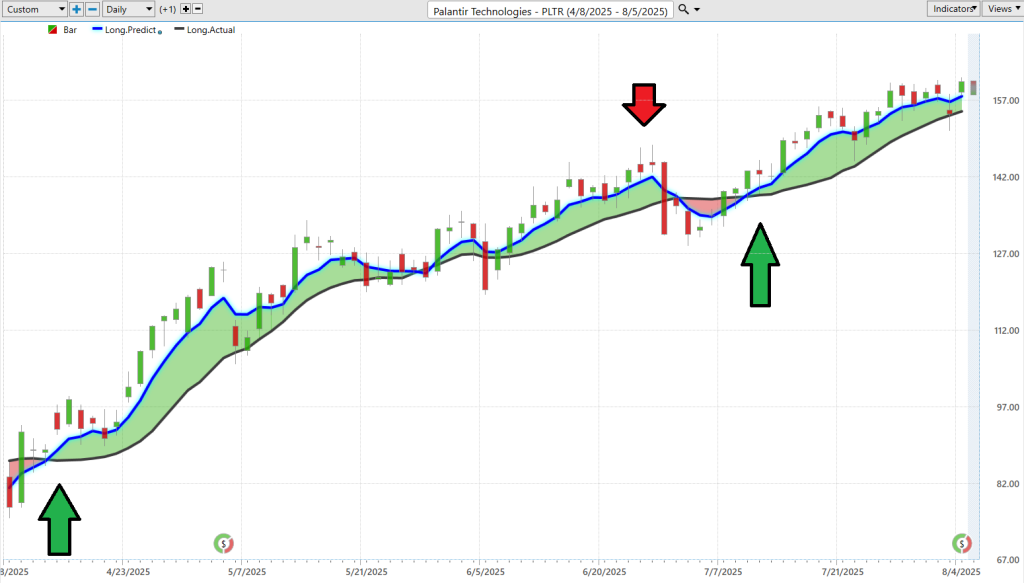Toggle the Long.Predict legend series
The image size is (1024, 583).
pyautogui.click(x=129, y=30)
